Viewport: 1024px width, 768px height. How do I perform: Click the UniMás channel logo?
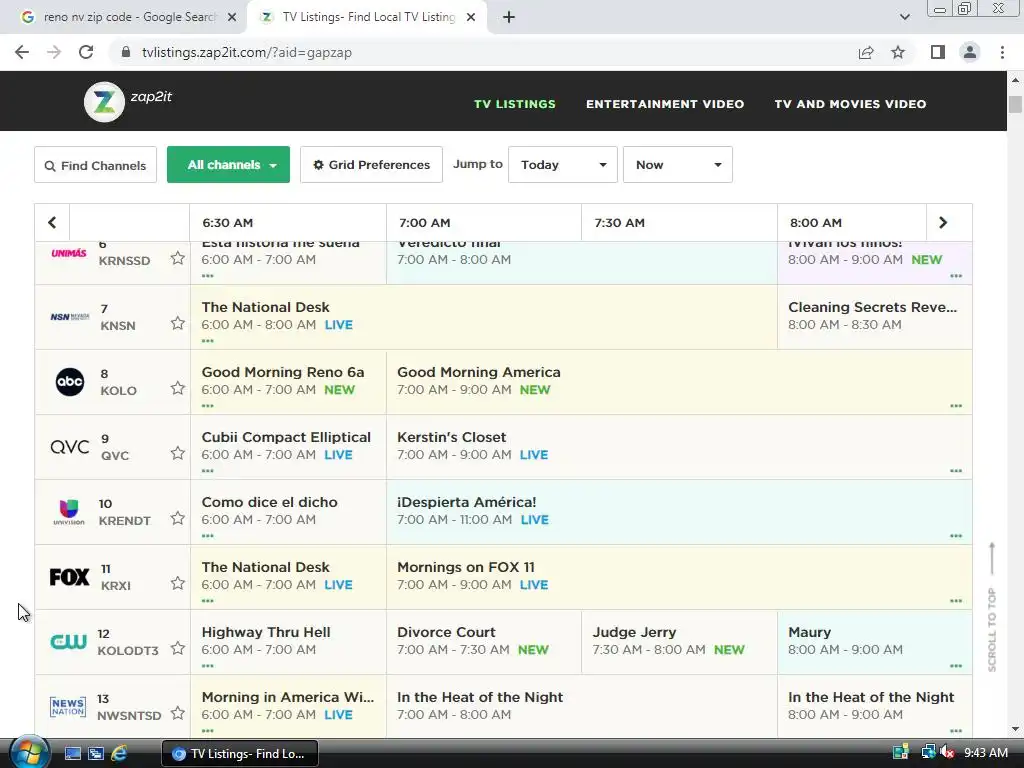pos(69,253)
